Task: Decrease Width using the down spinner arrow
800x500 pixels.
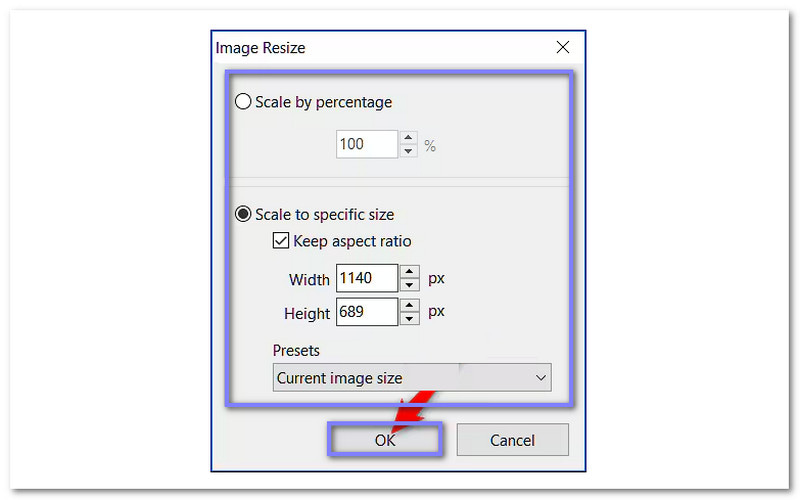Action: 409,284
